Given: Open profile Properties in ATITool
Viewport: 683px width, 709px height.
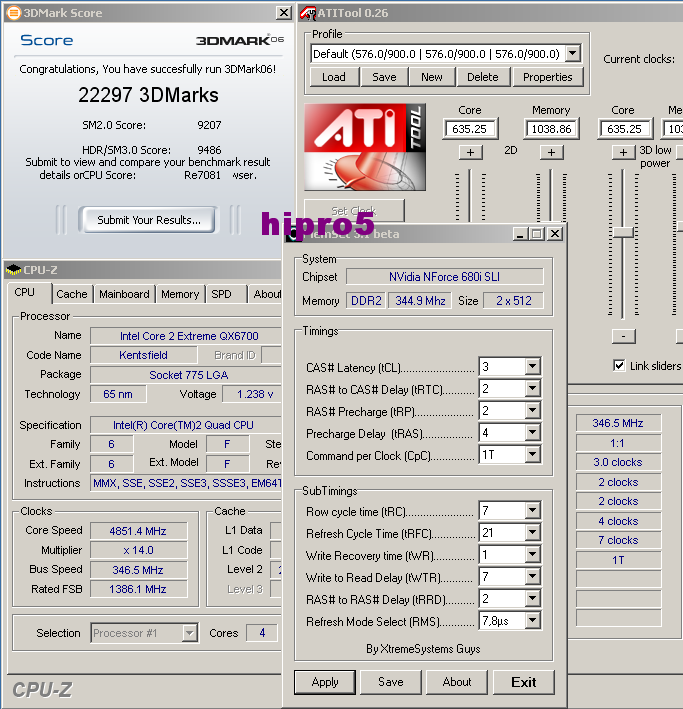Looking at the screenshot, I should 548,77.
